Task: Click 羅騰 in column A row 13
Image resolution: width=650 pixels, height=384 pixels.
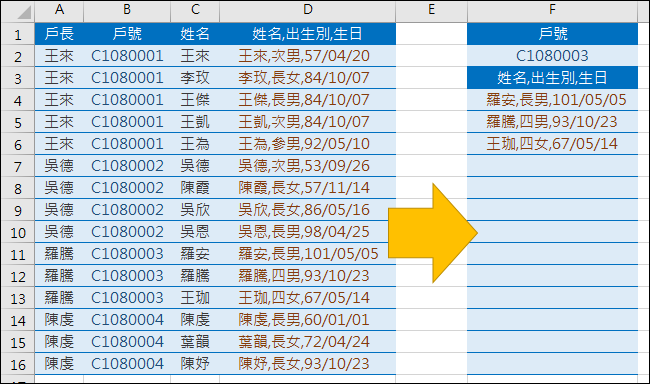Action: (59, 298)
